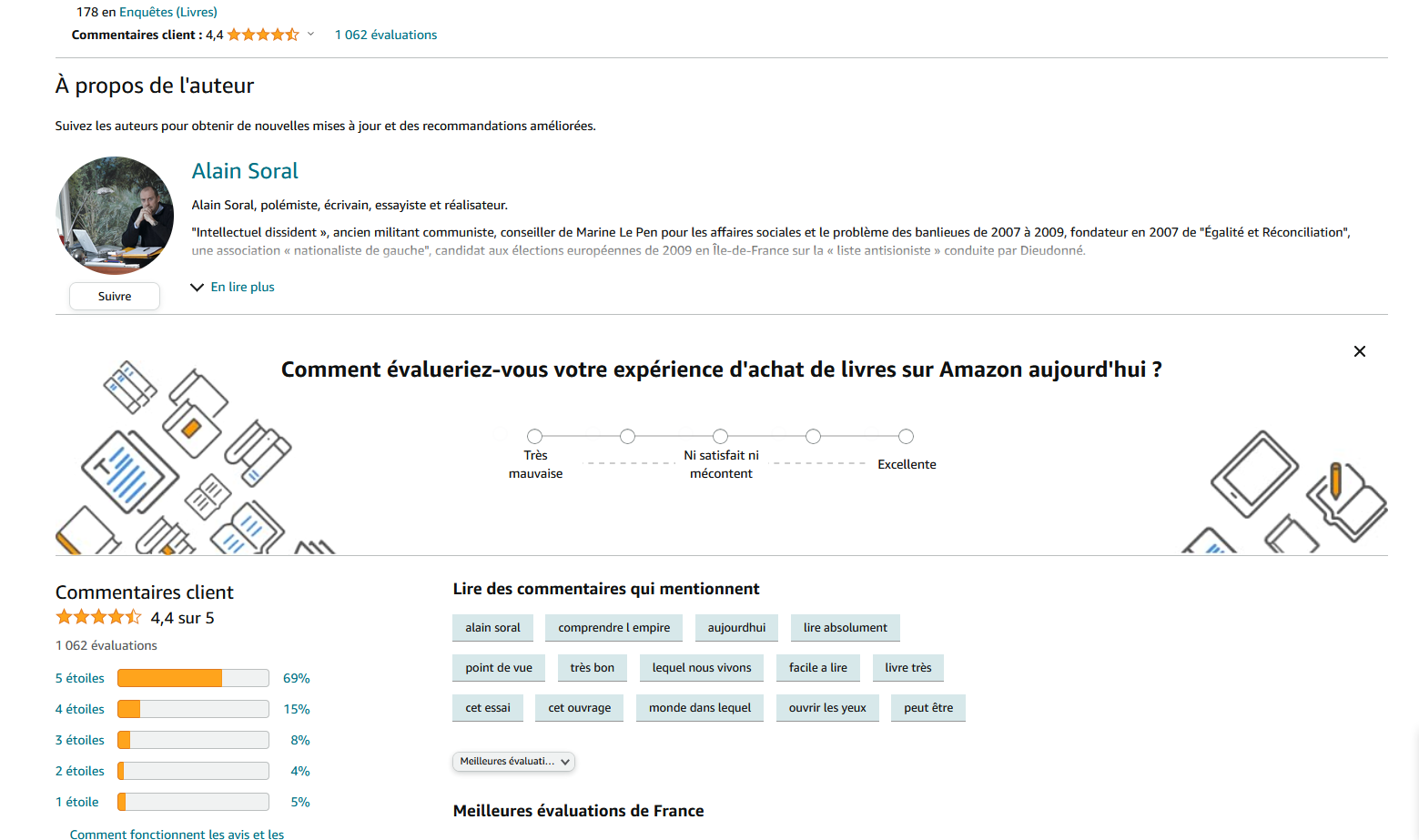Image resolution: width=1419 pixels, height=840 pixels.
Task: Select the 'Excellente' rating option
Action: (906, 436)
